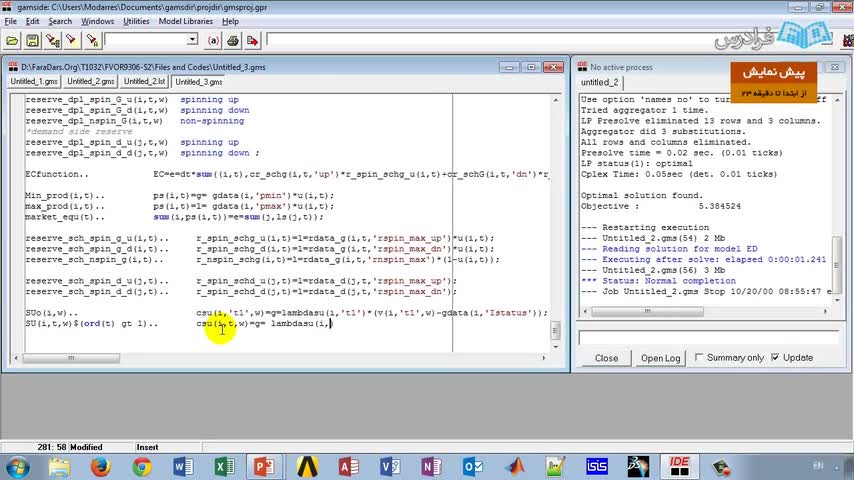Click the '*demand side reserve' comment line
Viewport: 854px width, 480px height.
pos(79,131)
